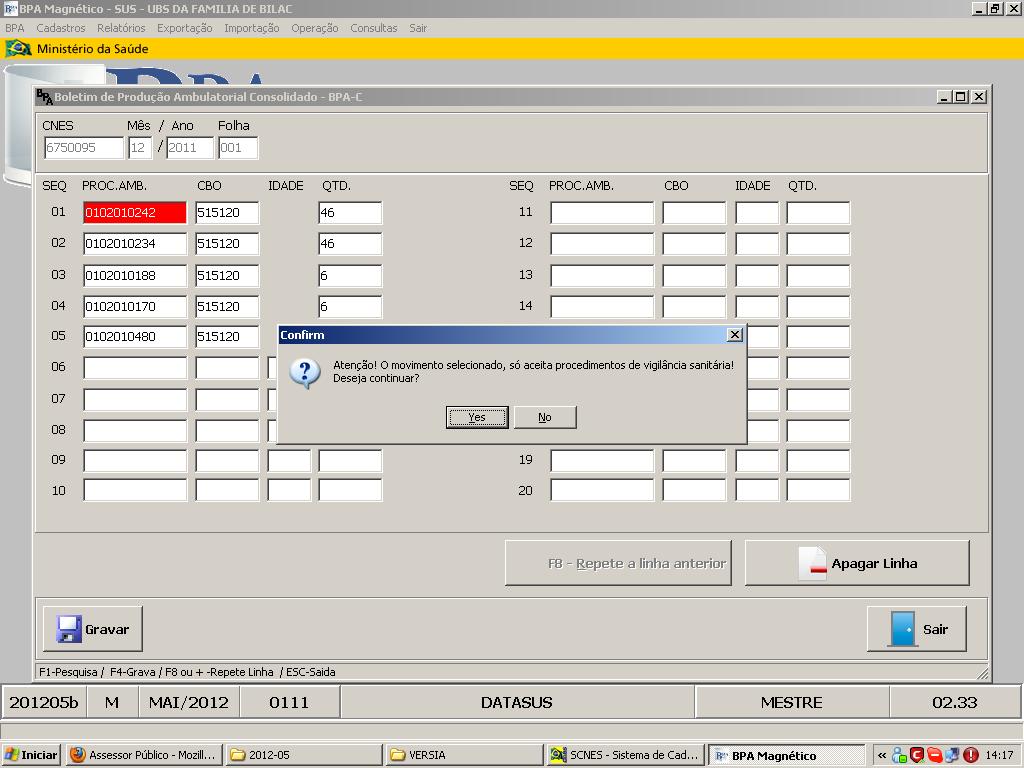Click the Sair door icon

[903, 629]
